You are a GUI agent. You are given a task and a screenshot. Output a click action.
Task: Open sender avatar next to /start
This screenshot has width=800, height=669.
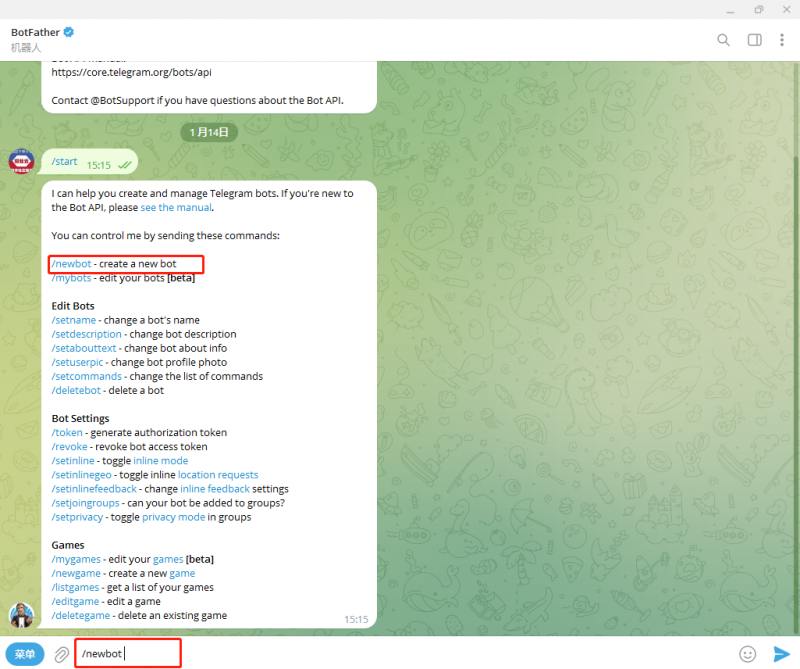[21, 161]
